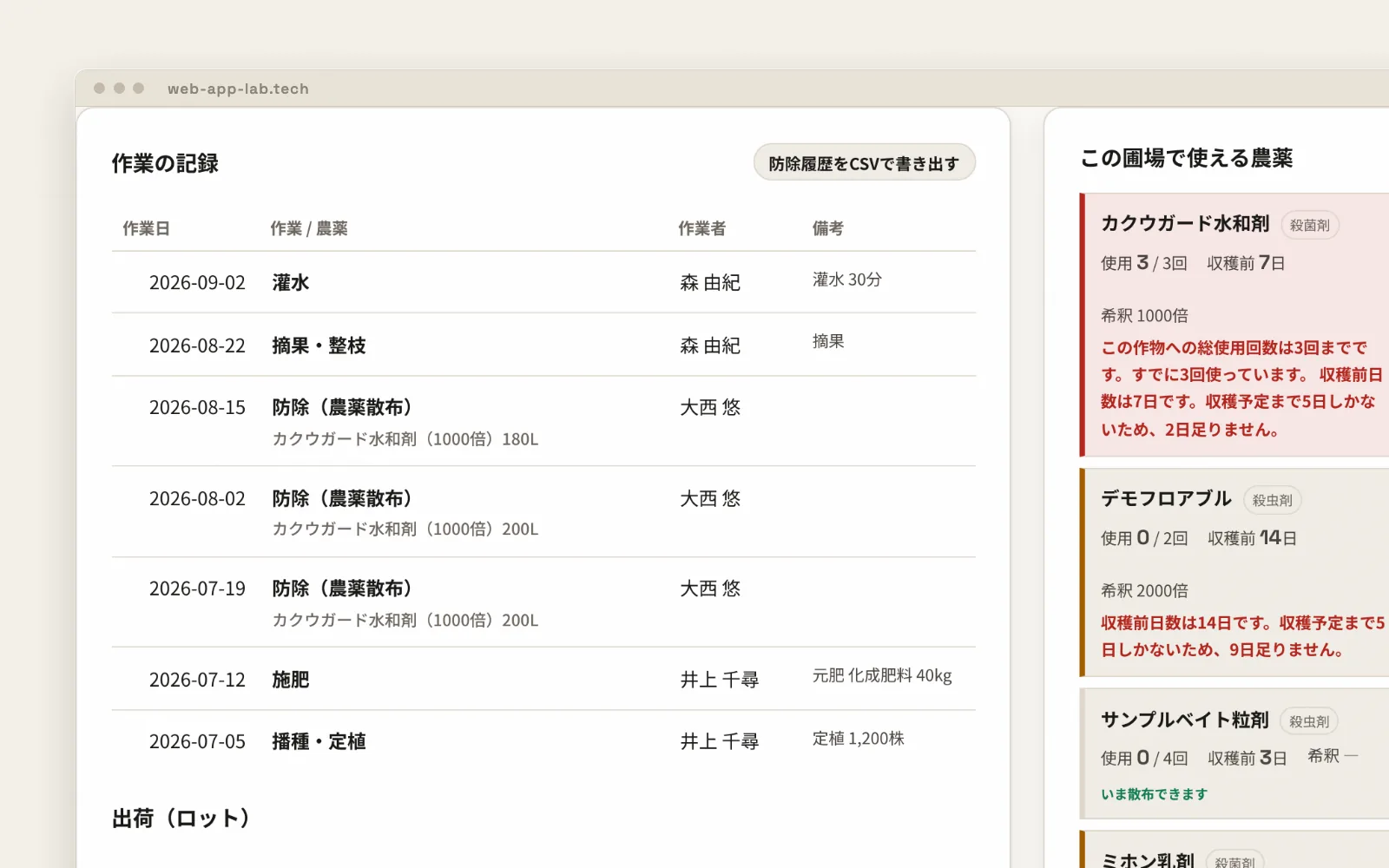Select the 作業 / 農薬 column header

(x=309, y=228)
